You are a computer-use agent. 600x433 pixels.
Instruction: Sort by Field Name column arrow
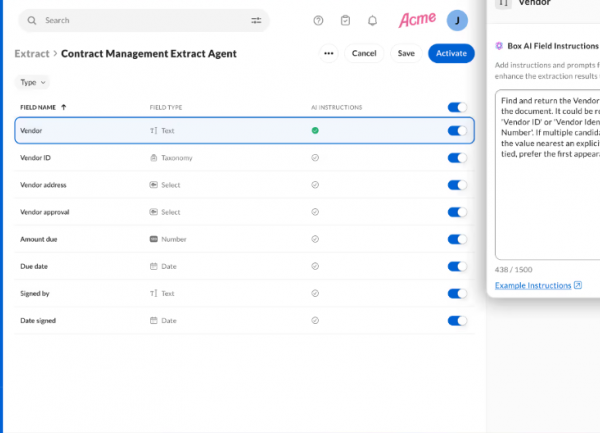pyautogui.click(x=64, y=107)
